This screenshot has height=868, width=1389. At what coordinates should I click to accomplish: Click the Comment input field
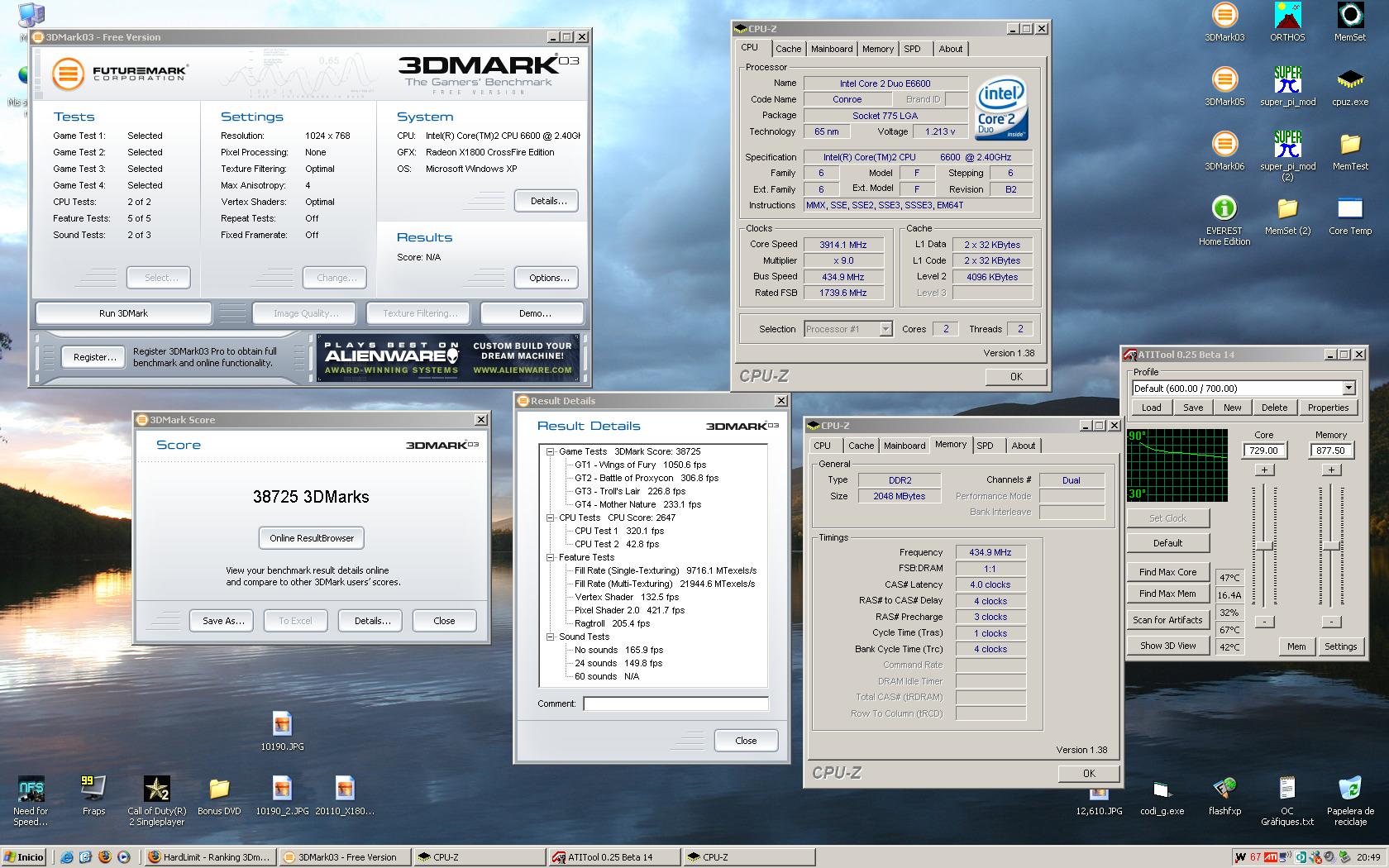(x=675, y=703)
